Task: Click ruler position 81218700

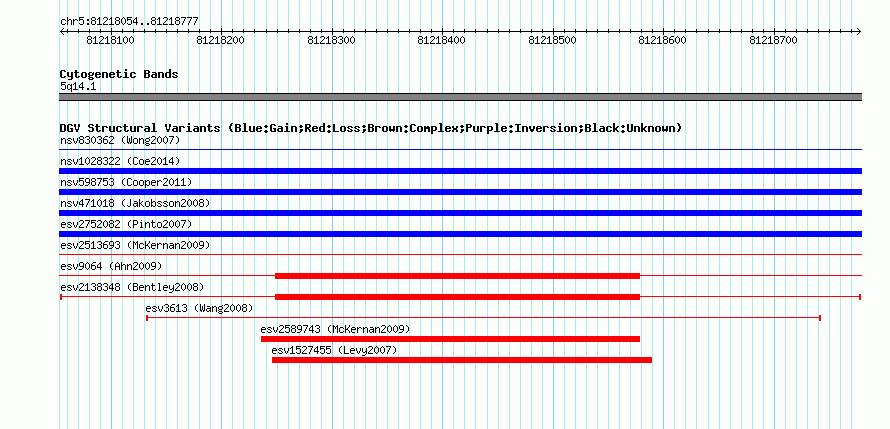Action: (x=774, y=40)
